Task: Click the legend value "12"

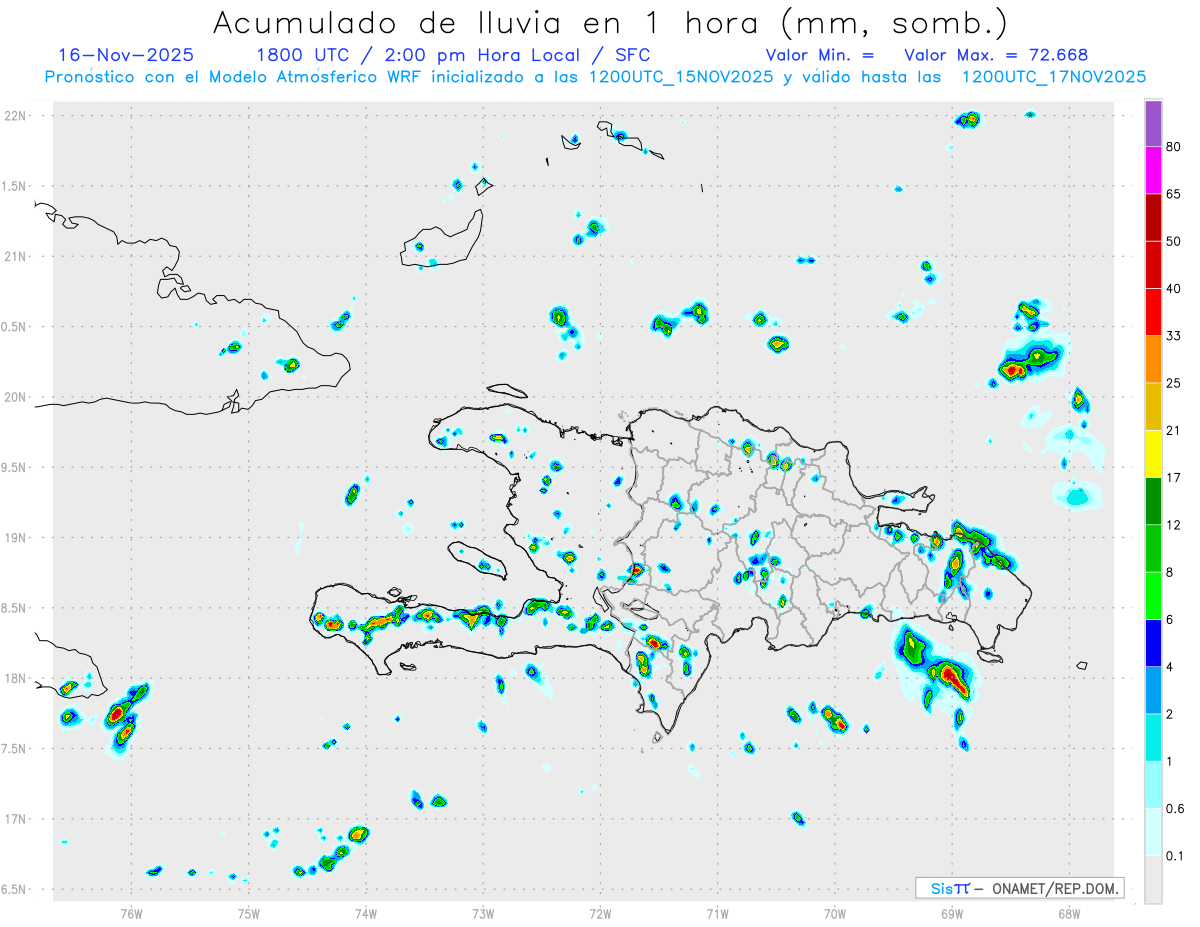Action: (x=1174, y=525)
